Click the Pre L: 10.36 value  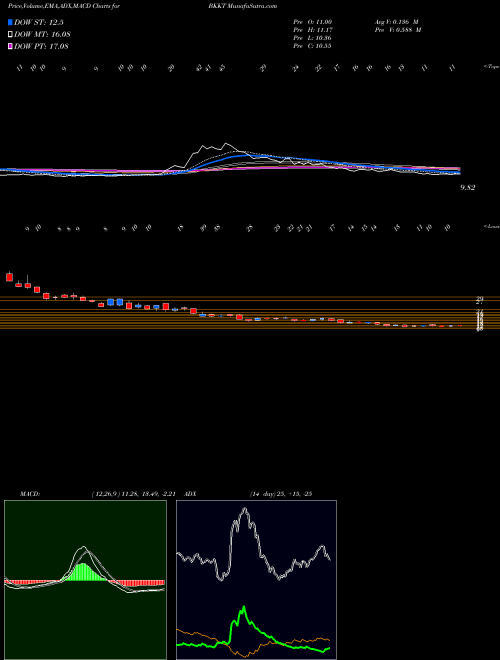pyautogui.click(x=314, y=38)
